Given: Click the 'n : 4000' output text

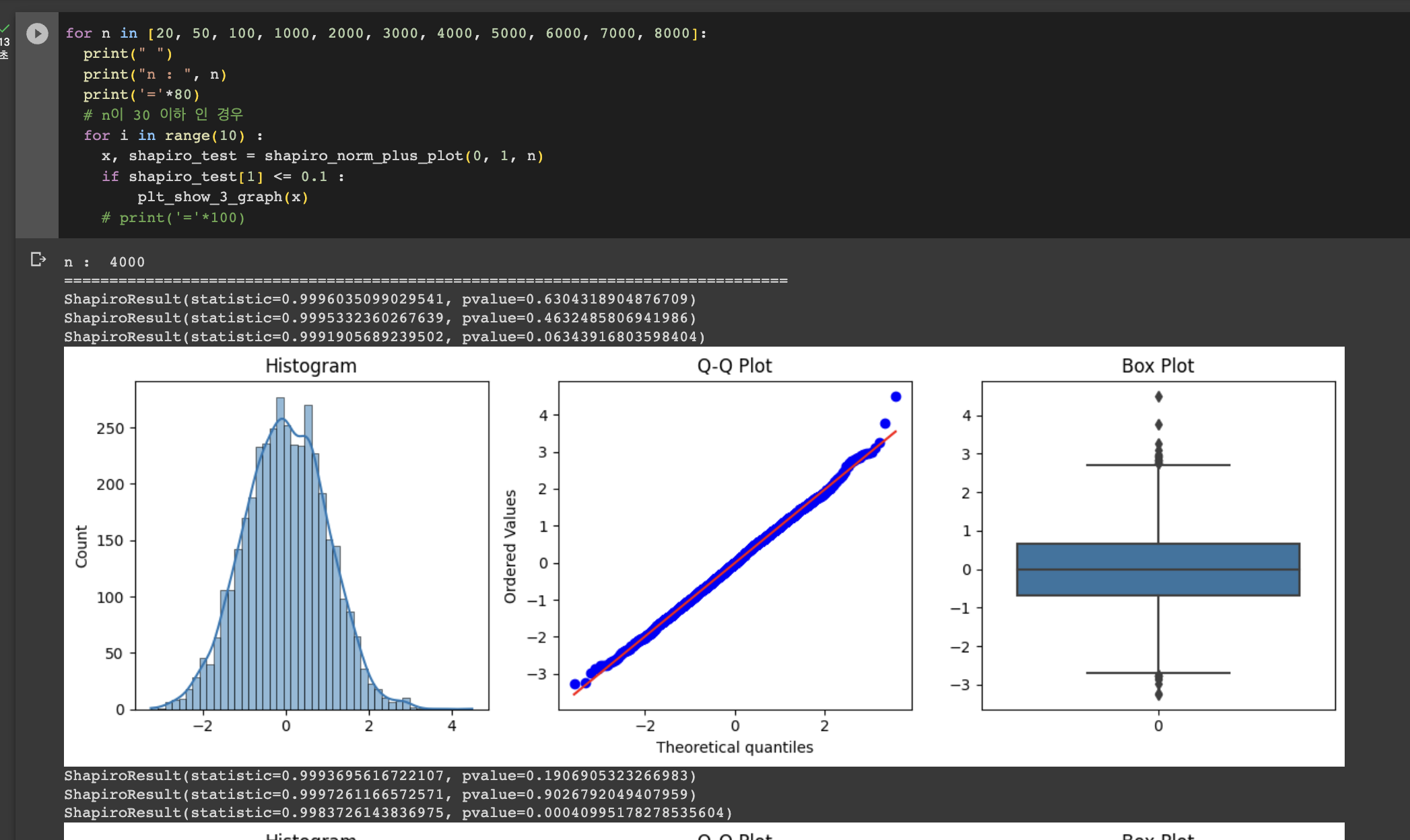Looking at the screenshot, I should 104,262.
